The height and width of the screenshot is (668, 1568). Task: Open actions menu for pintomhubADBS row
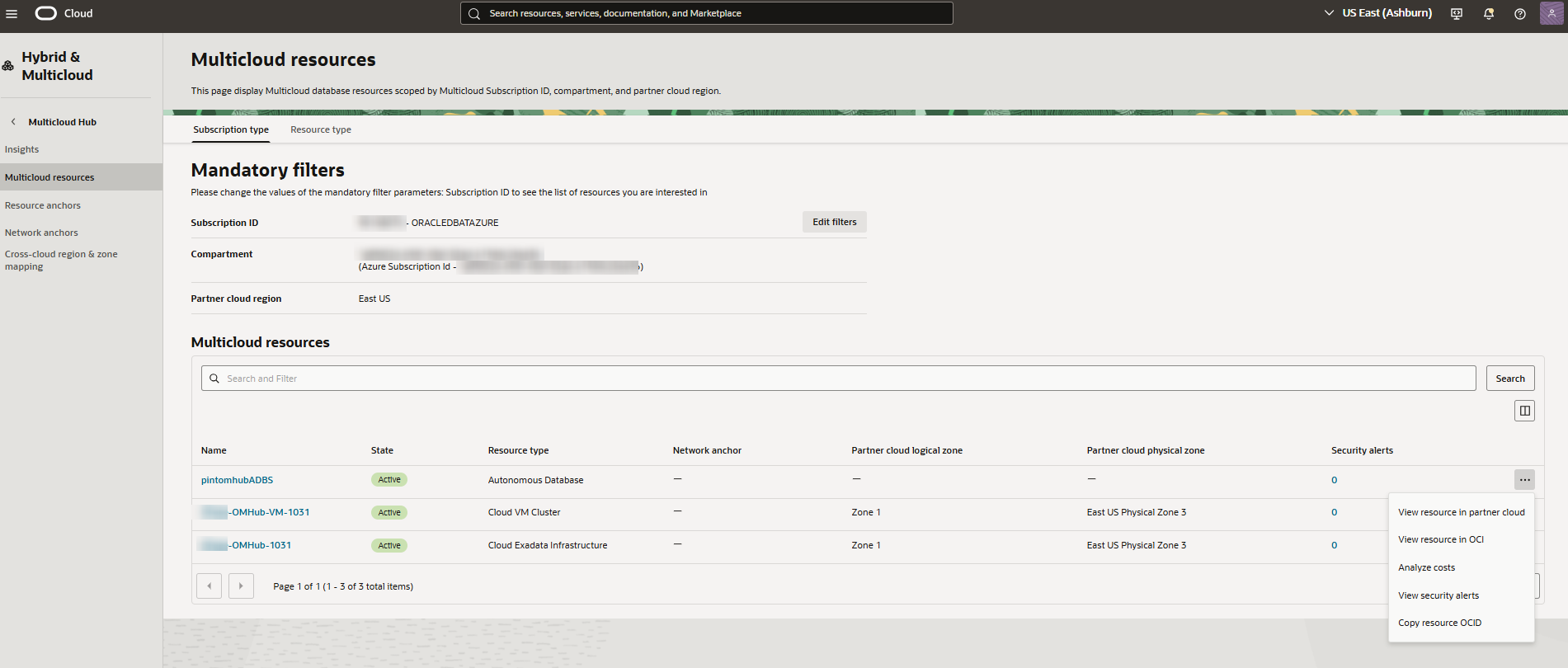point(1524,480)
